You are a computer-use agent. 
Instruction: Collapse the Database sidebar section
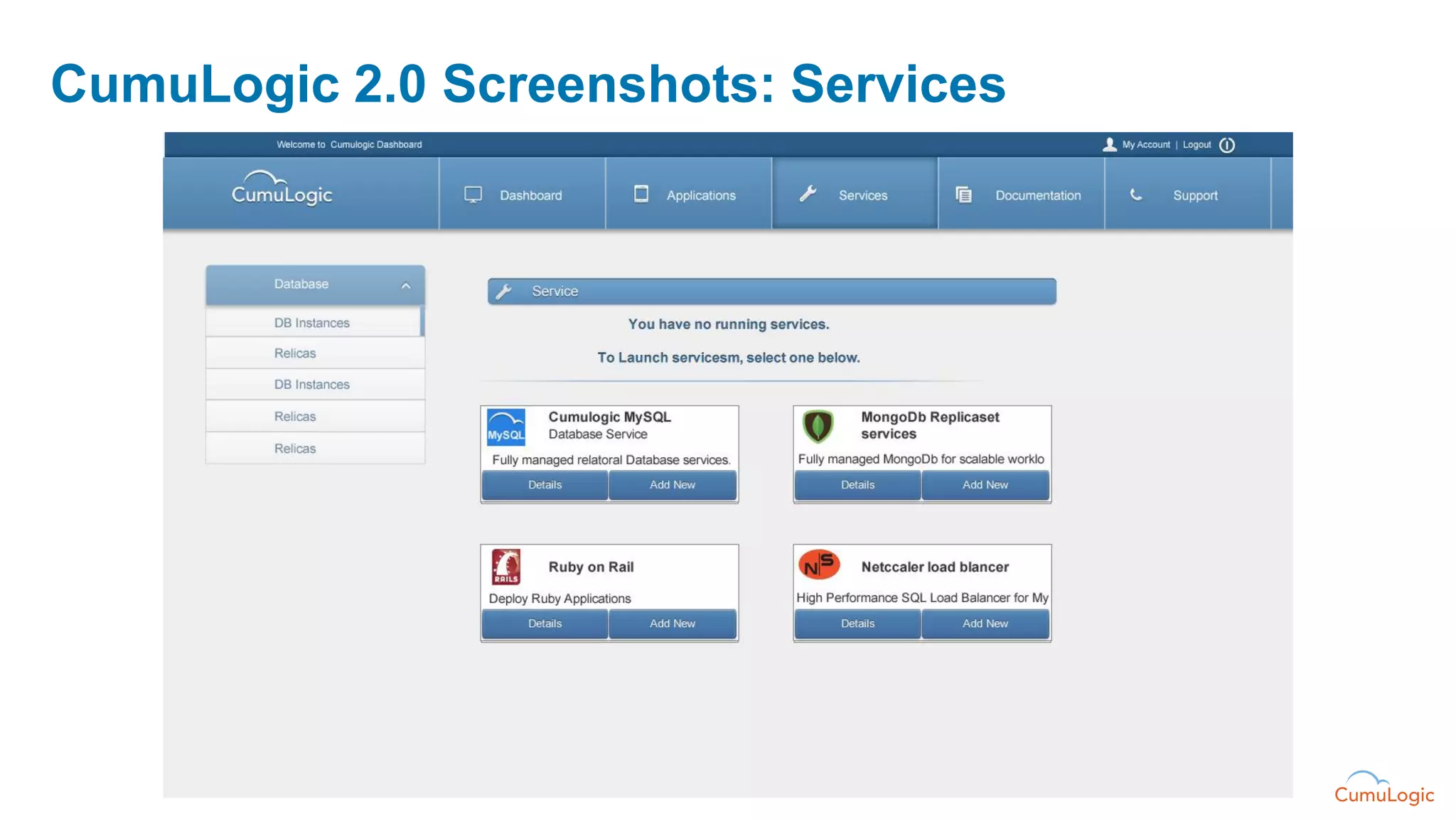(x=406, y=286)
